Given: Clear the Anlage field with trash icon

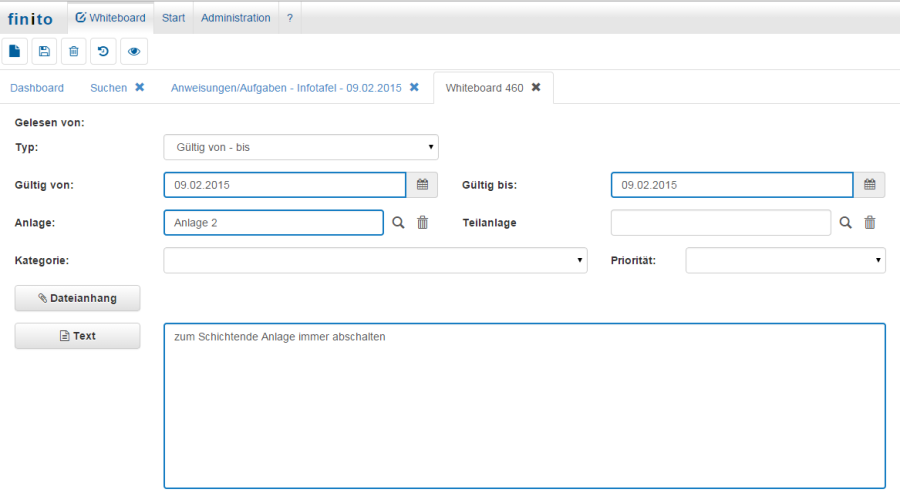Looking at the screenshot, I should tap(422, 223).
